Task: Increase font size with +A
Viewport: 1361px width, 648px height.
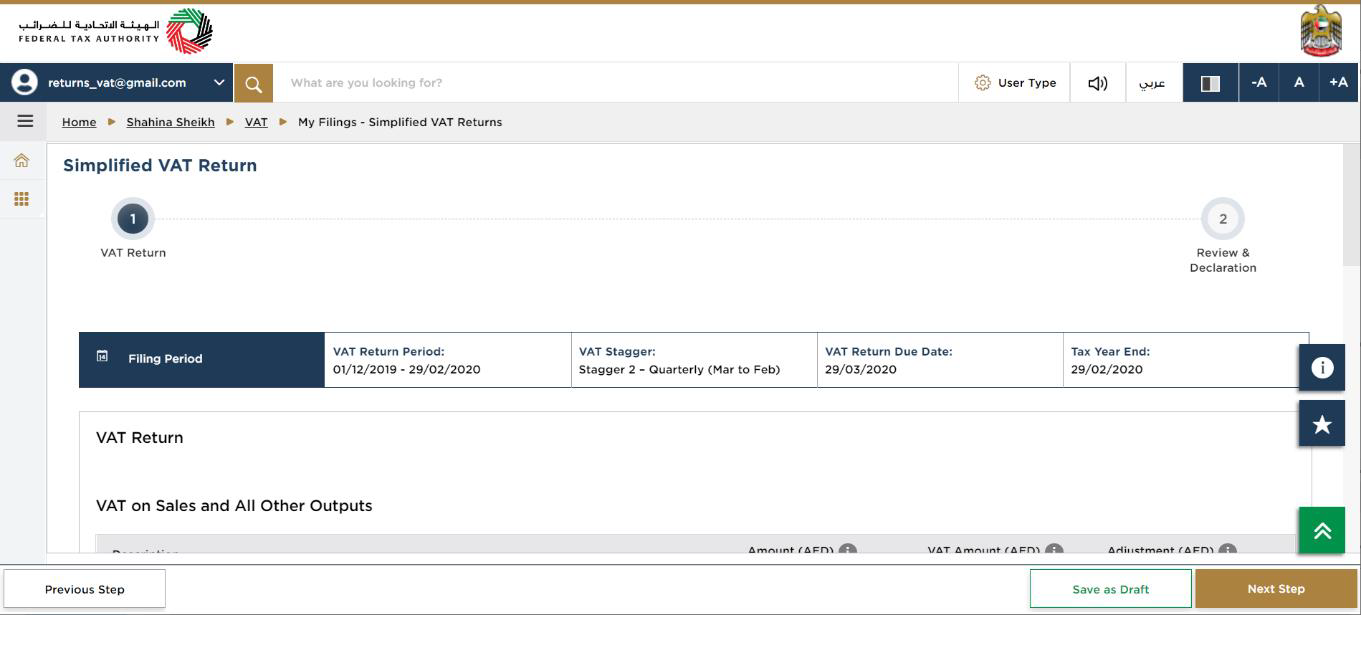Action: 1339,83
